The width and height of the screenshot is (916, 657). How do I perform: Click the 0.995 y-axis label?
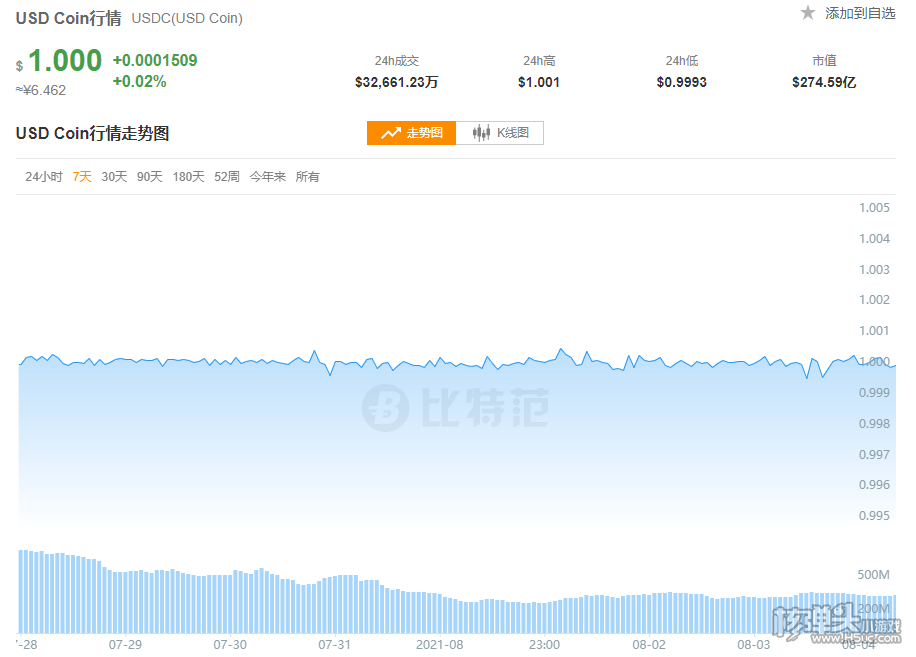pyautogui.click(x=874, y=516)
